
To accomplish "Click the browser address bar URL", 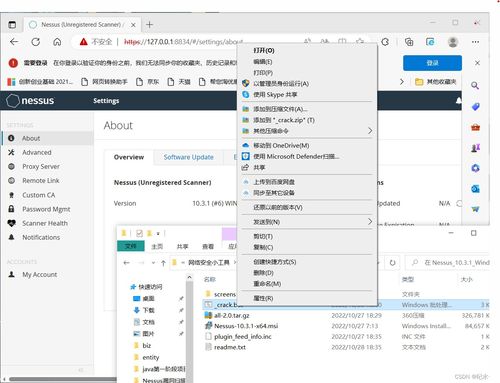I will click(183, 42).
